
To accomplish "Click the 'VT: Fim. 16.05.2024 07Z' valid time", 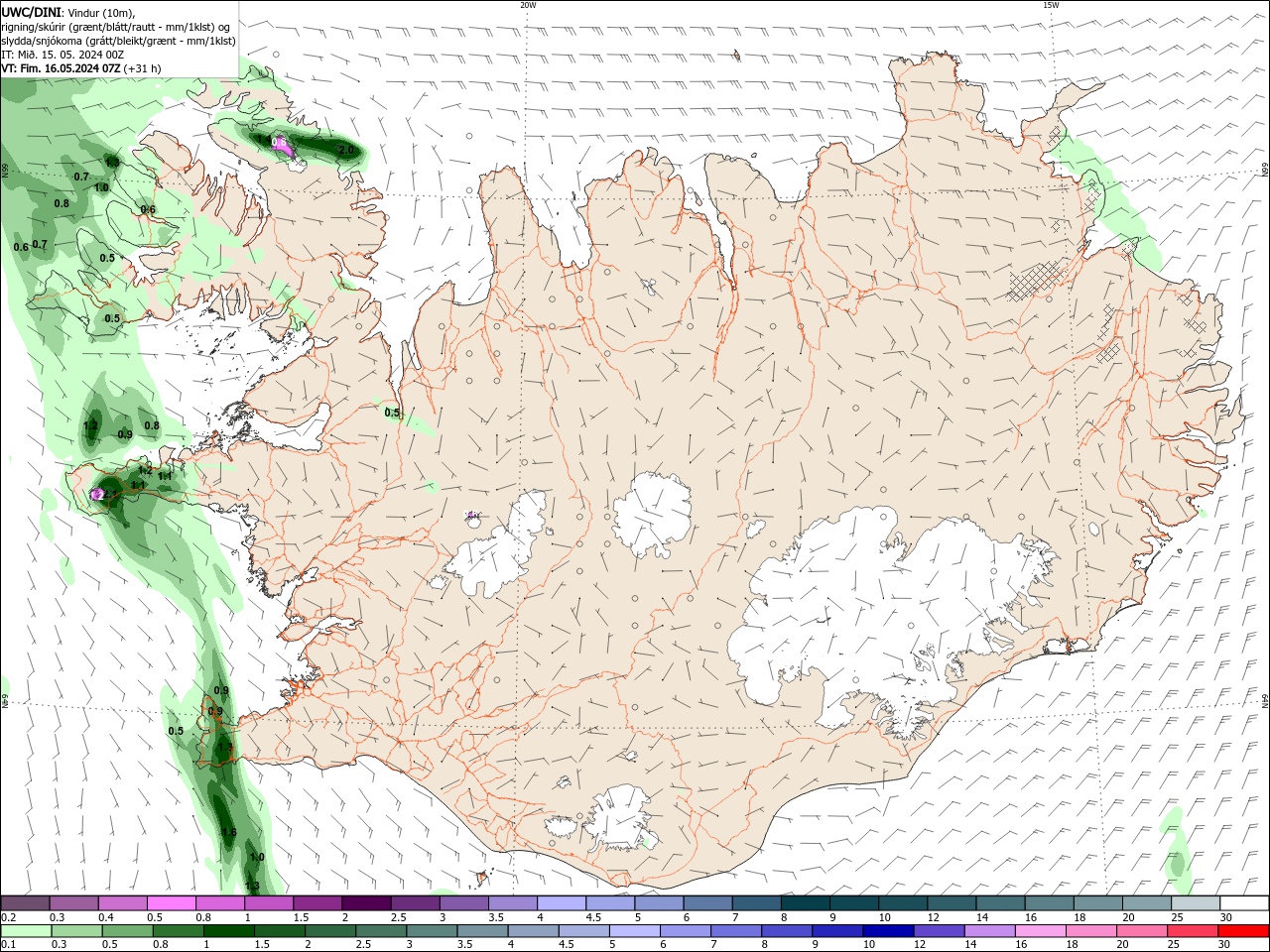I will (61, 68).
